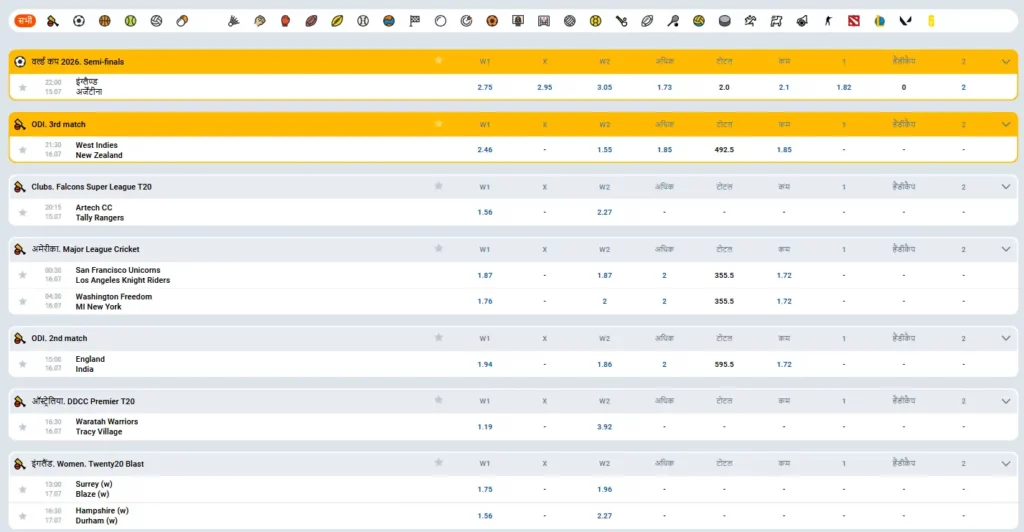
Task: Star the ODI 2nd match league header
Action: point(439,337)
